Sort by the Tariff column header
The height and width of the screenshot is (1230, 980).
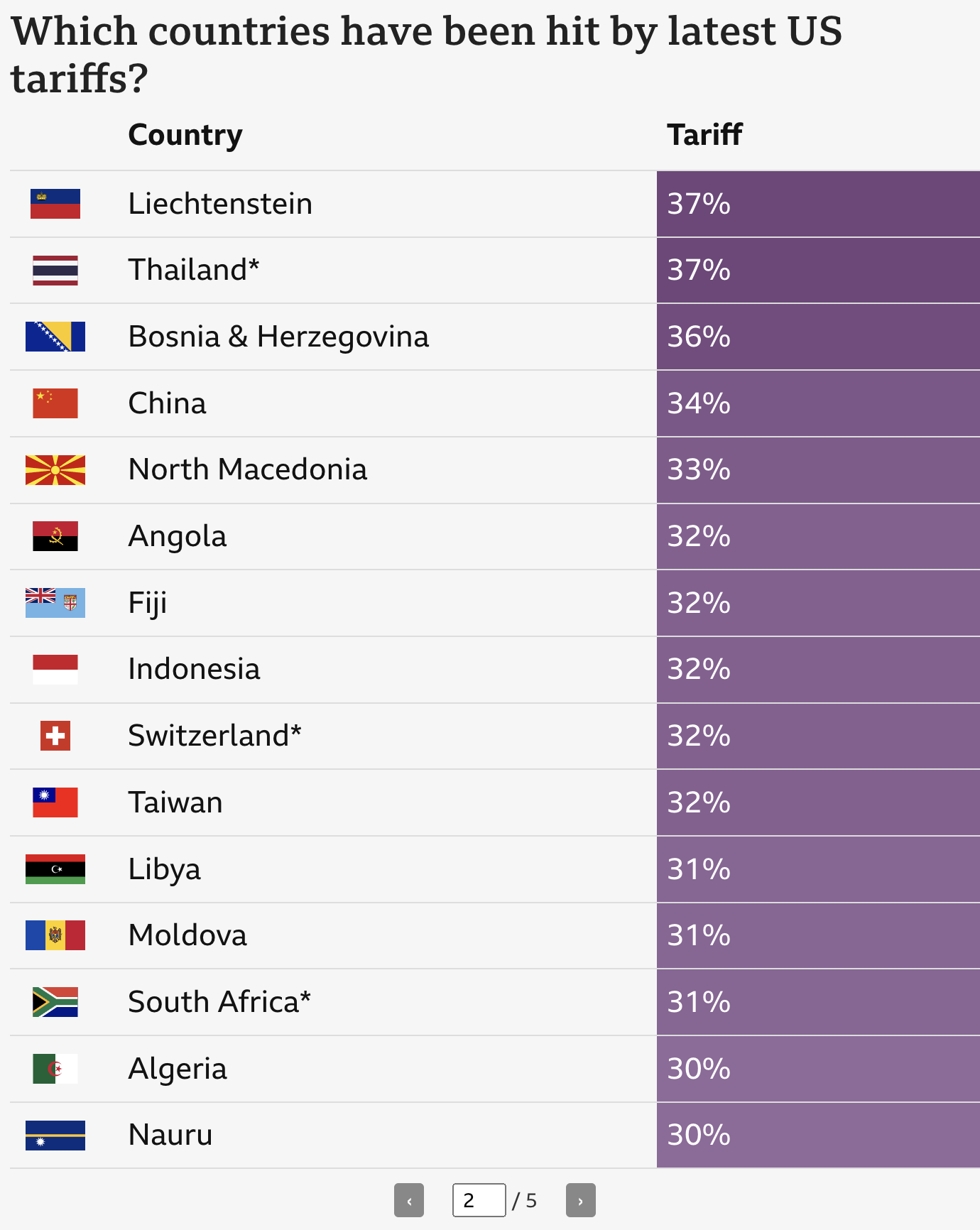click(704, 135)
